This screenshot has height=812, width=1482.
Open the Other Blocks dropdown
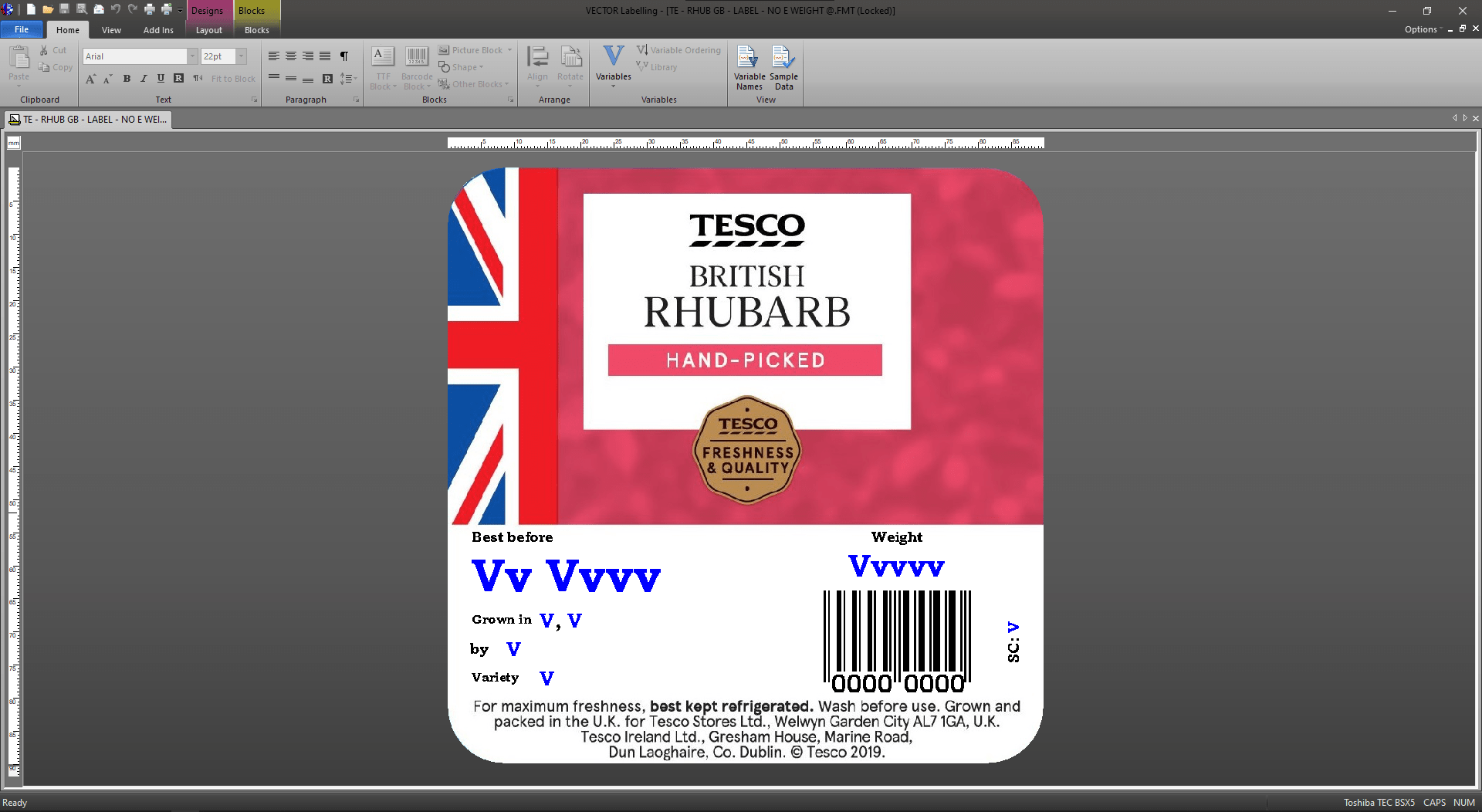point(473,84)
